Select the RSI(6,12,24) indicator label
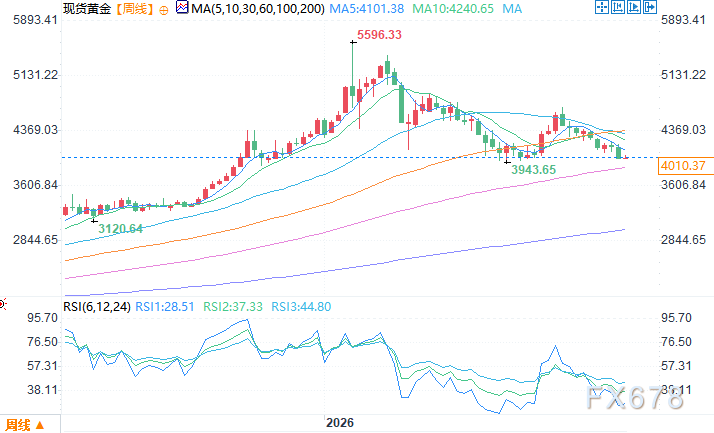 click(x=97, y=307)
